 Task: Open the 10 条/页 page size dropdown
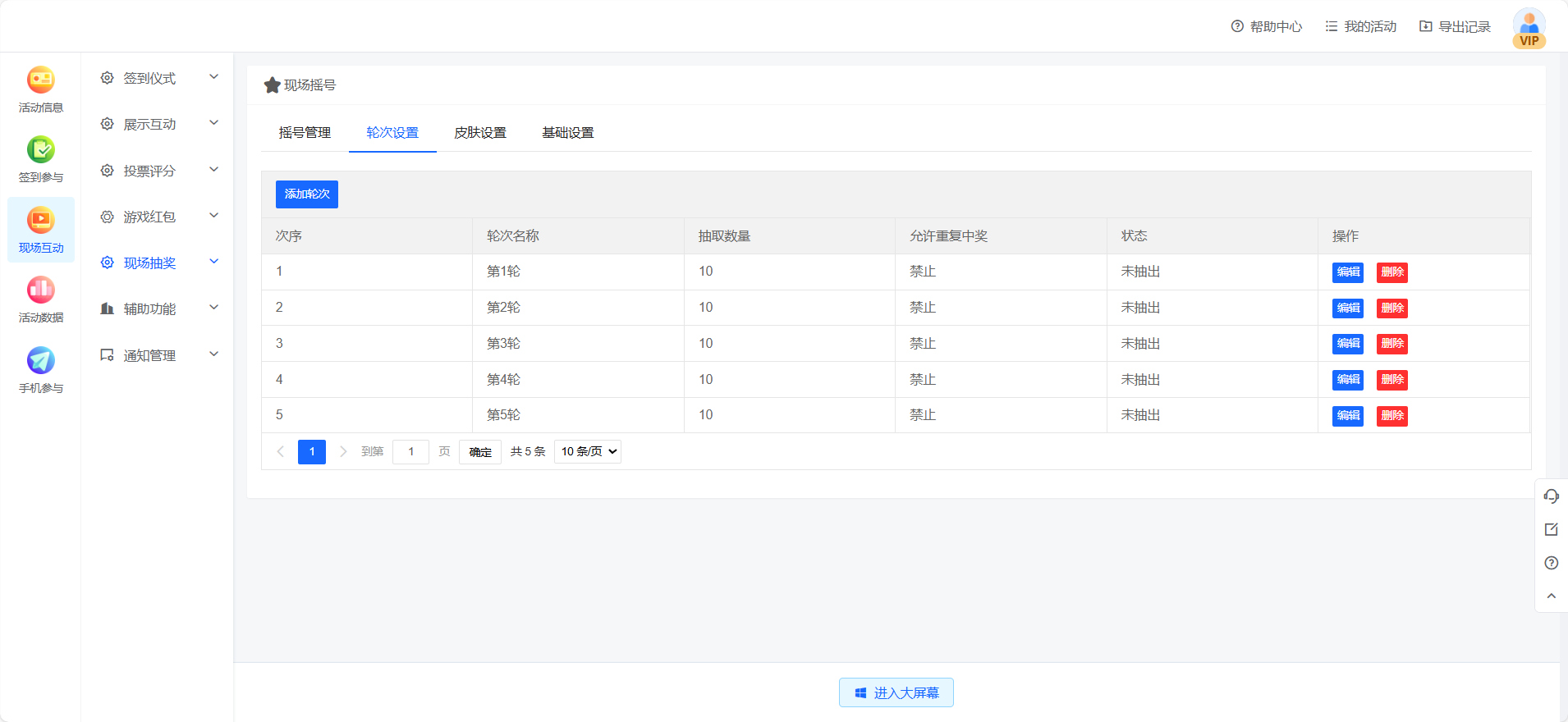tap(588, 451)
